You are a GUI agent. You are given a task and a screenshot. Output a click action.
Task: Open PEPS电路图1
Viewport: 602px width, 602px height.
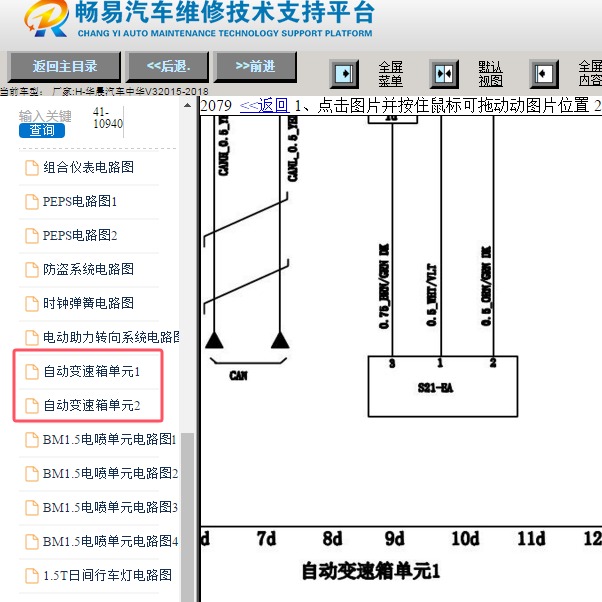[79, 201]
